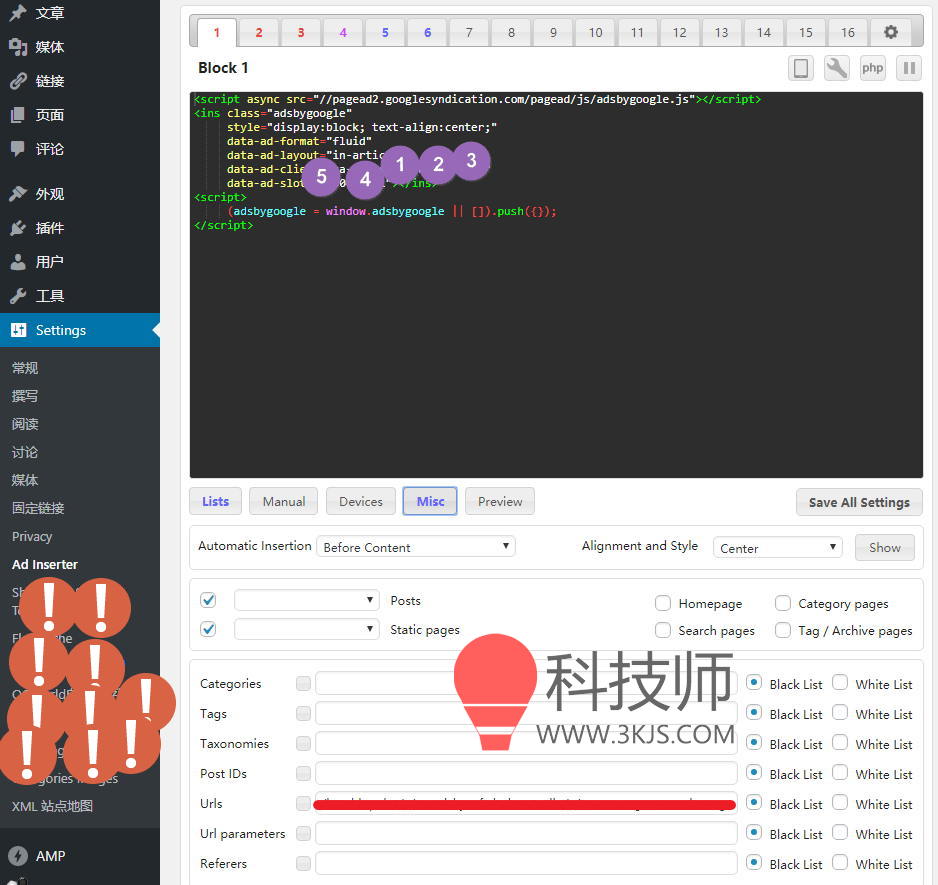This screenshot has height=885, width=938.
Task: Open the Privacy settings link
Action: [x=32, y=536]
